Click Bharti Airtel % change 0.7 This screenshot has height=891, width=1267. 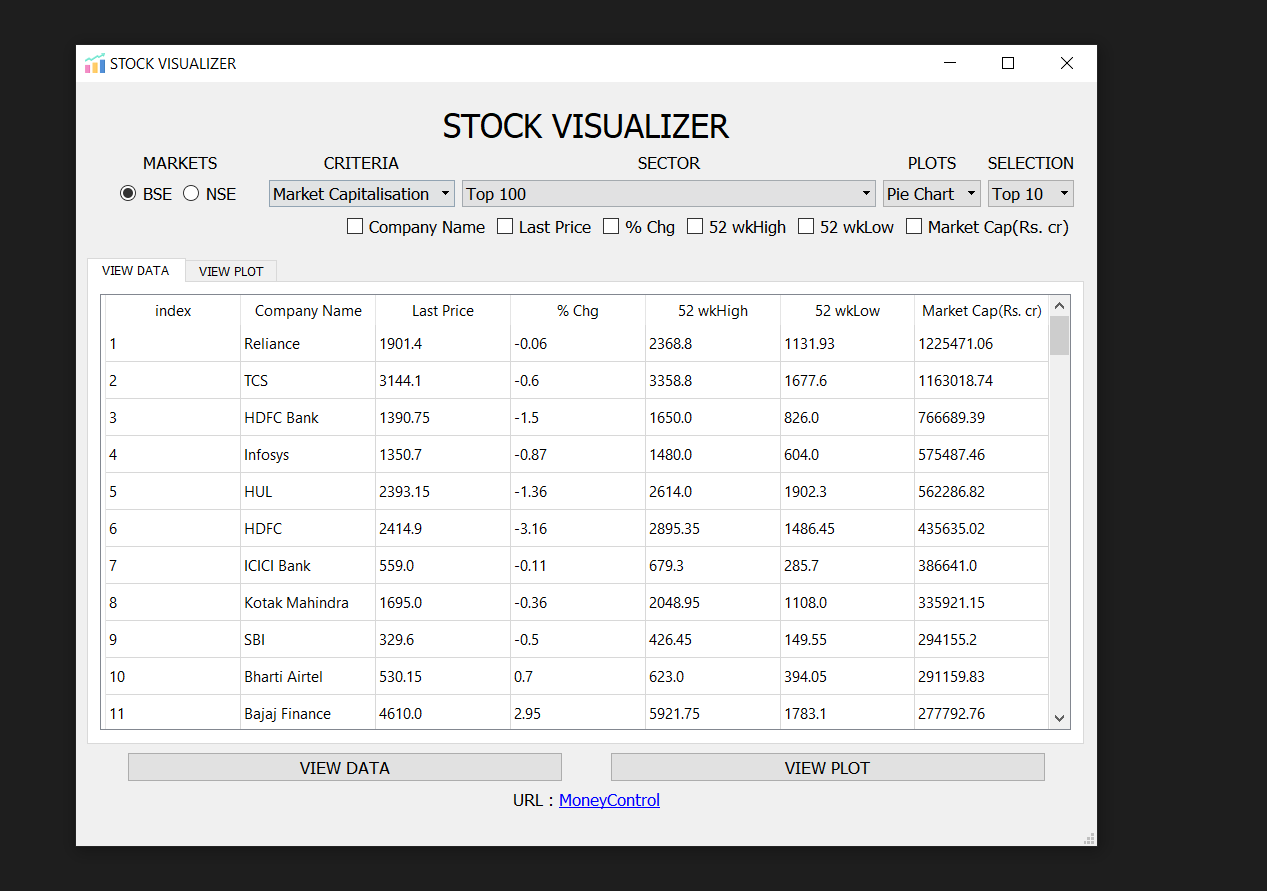pyautogui.click(x=578, y=677)
